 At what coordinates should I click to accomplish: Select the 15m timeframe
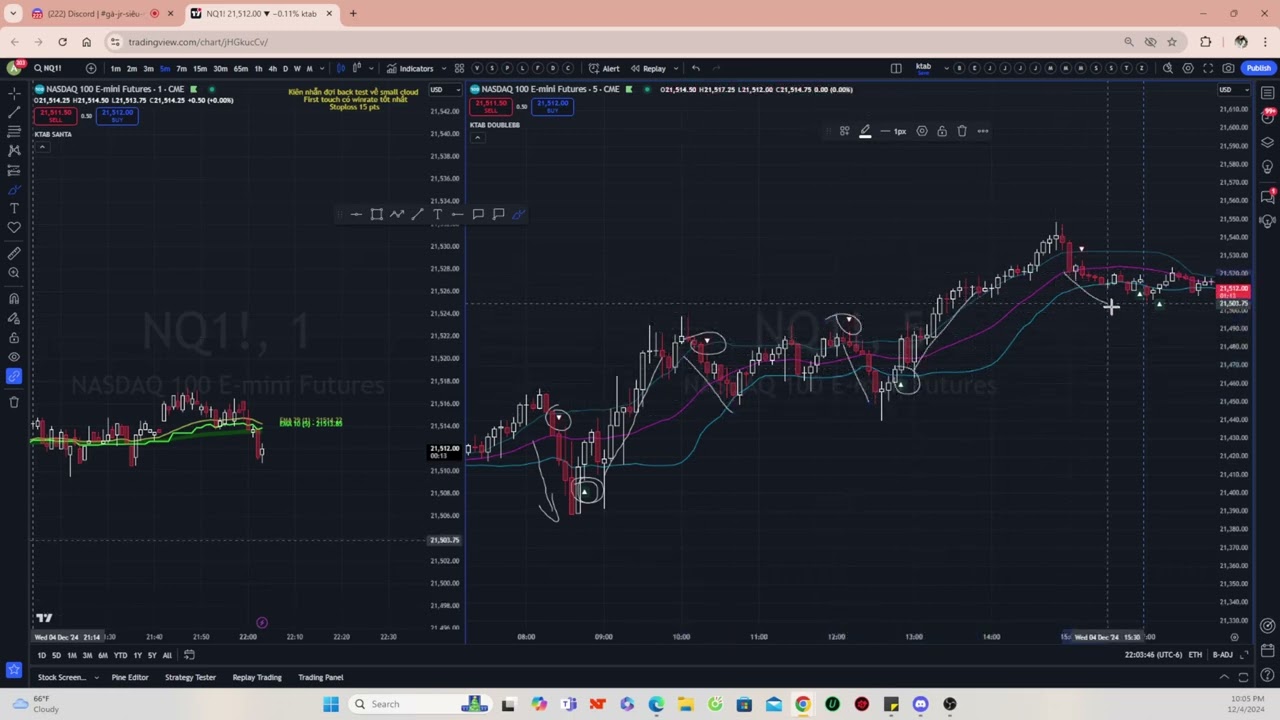[x=199, y=69]
